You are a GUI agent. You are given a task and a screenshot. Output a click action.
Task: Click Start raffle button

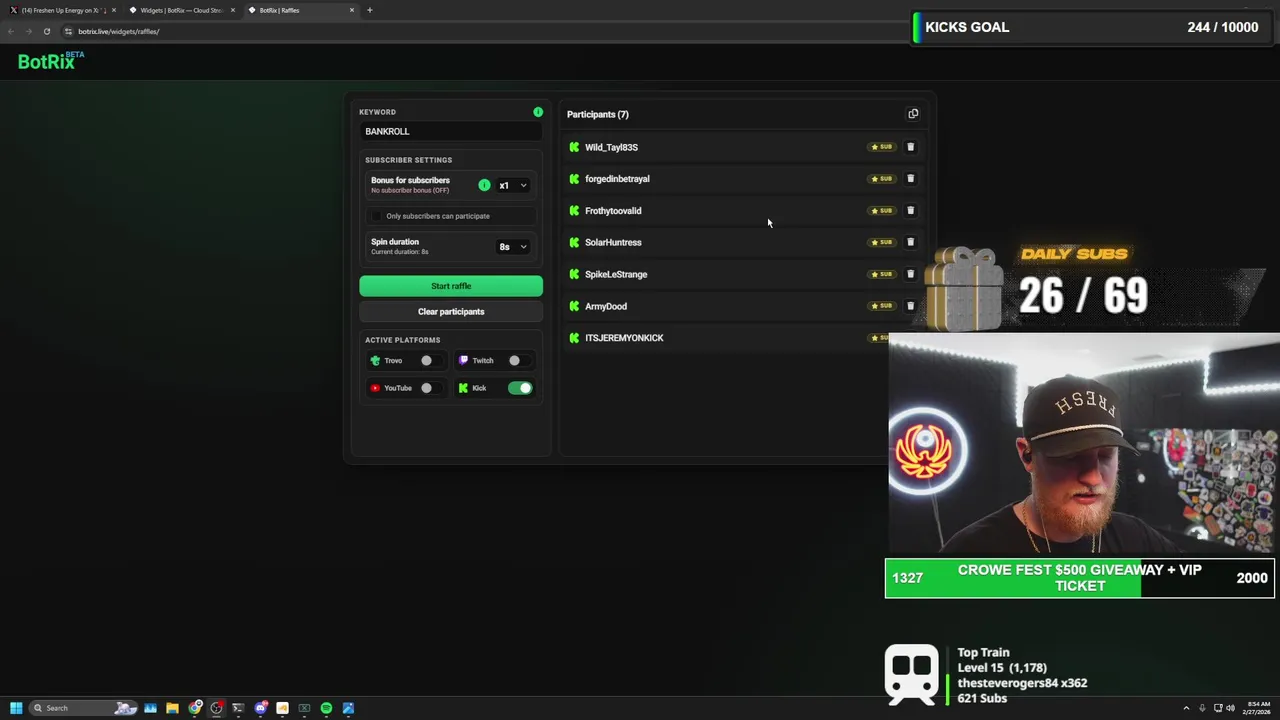pos(451,286)
